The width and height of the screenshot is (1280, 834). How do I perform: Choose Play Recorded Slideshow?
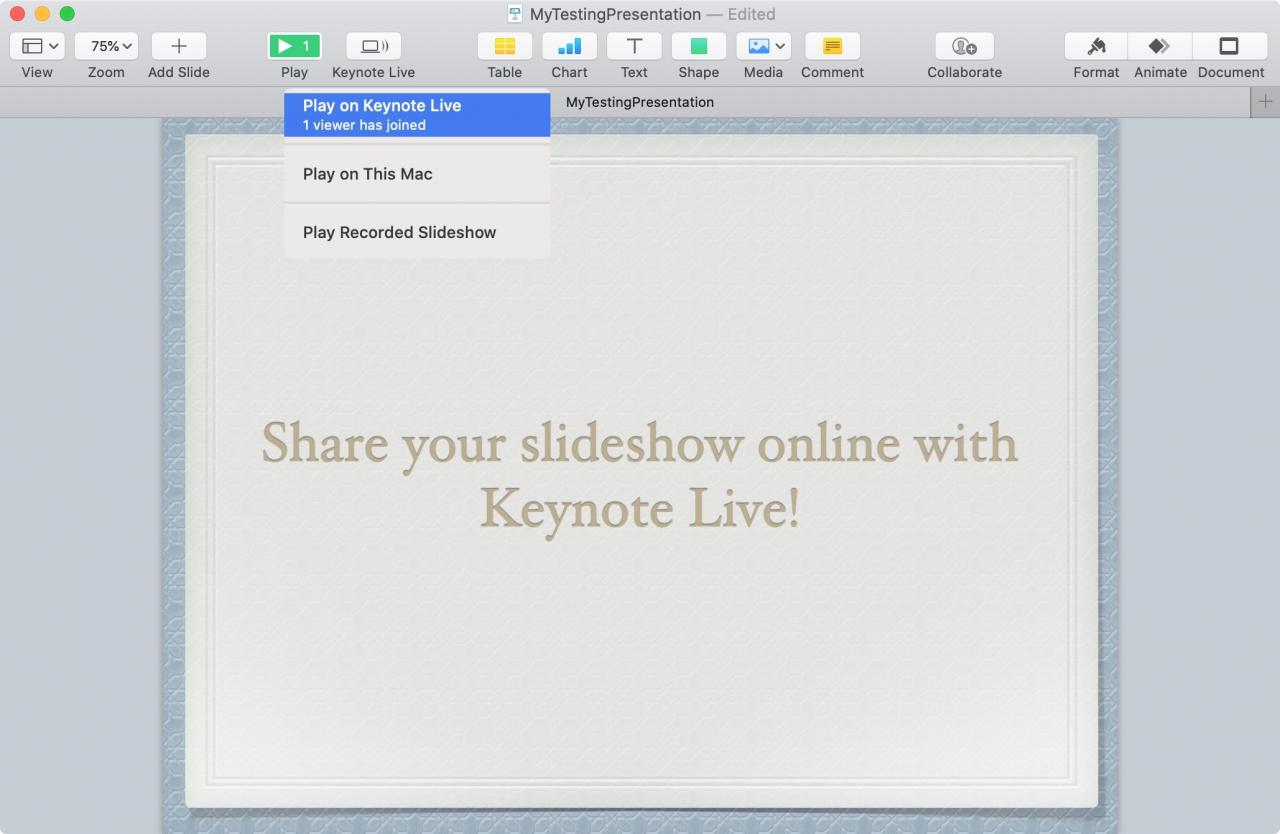click(417, 232)
